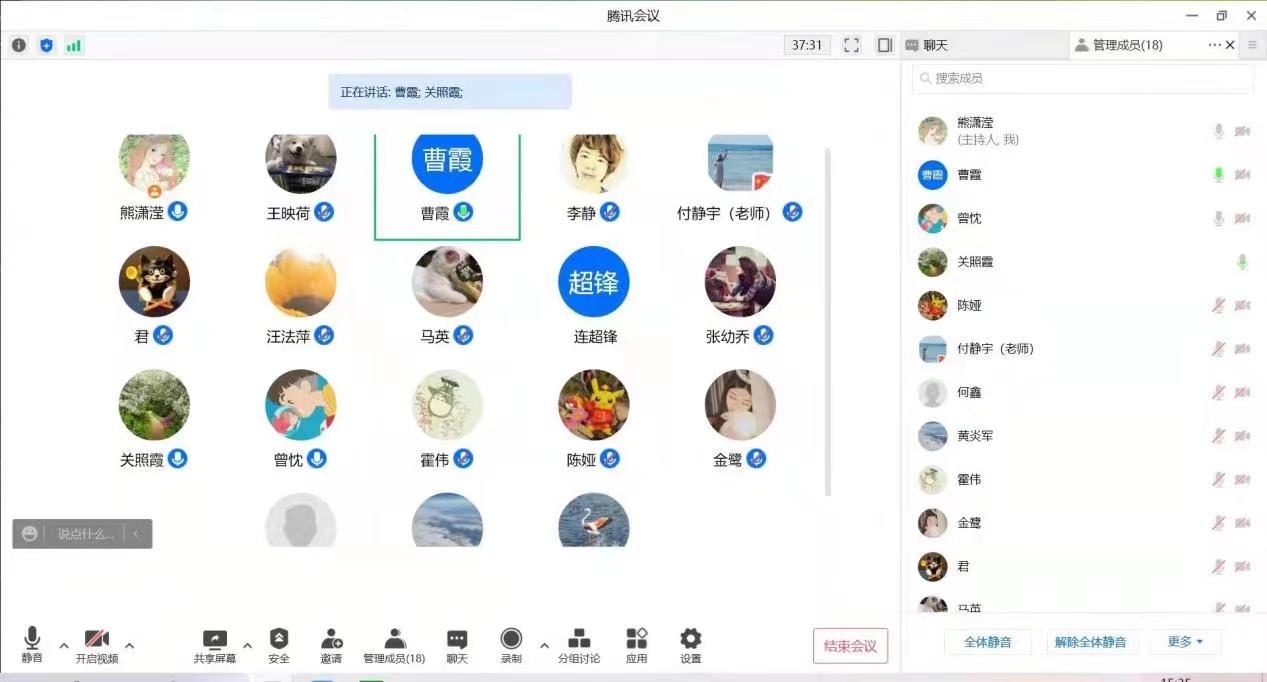Click the fullscreen icon beside the timer
This screenshot has width=1267, height=682.
coord(851,45)
